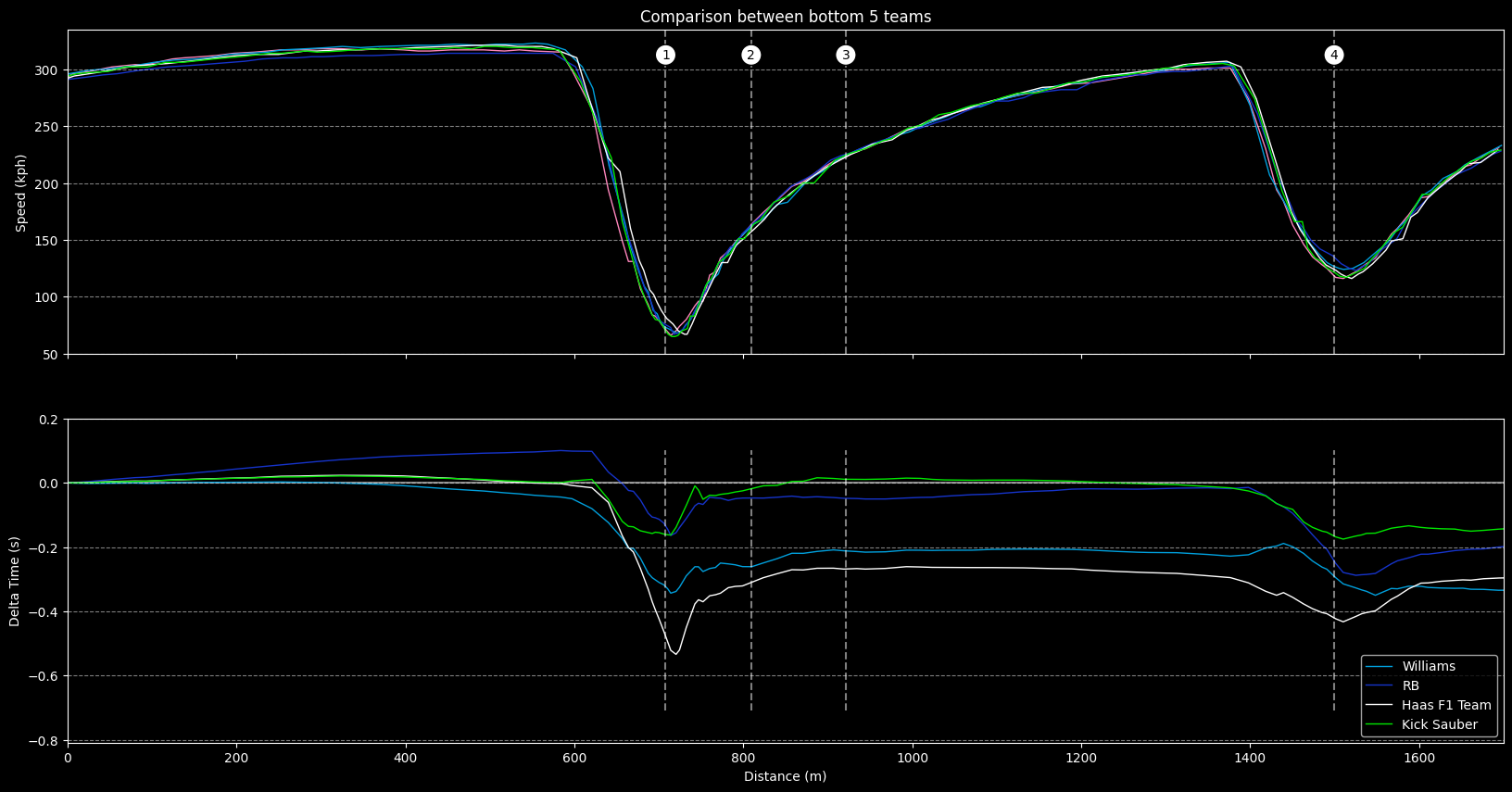Screen dimensions: 1512x792
Task: Click the light blue line swatch beside Williams
Action: click(1380, 667)
